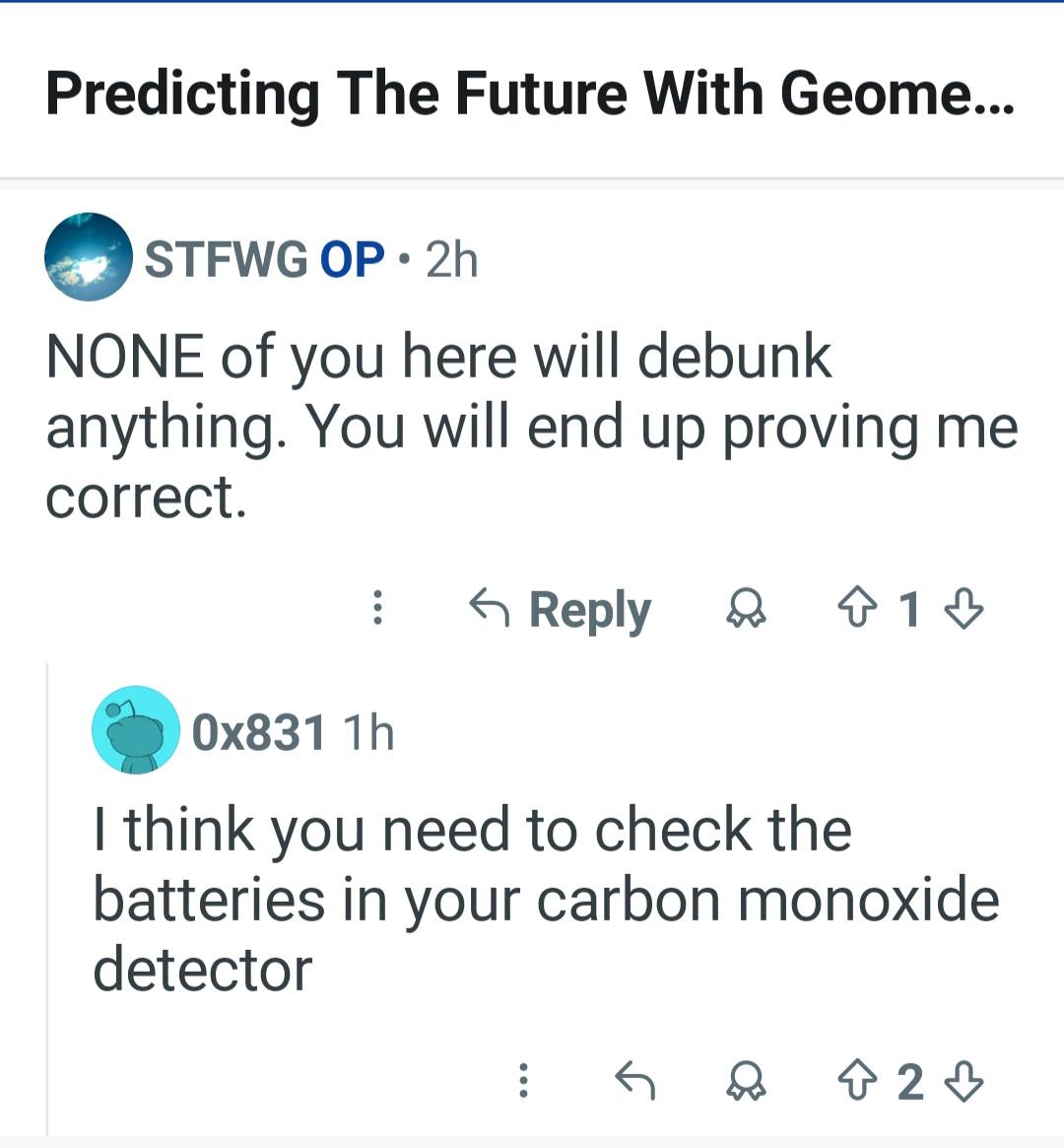Tap the post title "Predicting The Future With Geome..."

(529, 94)
